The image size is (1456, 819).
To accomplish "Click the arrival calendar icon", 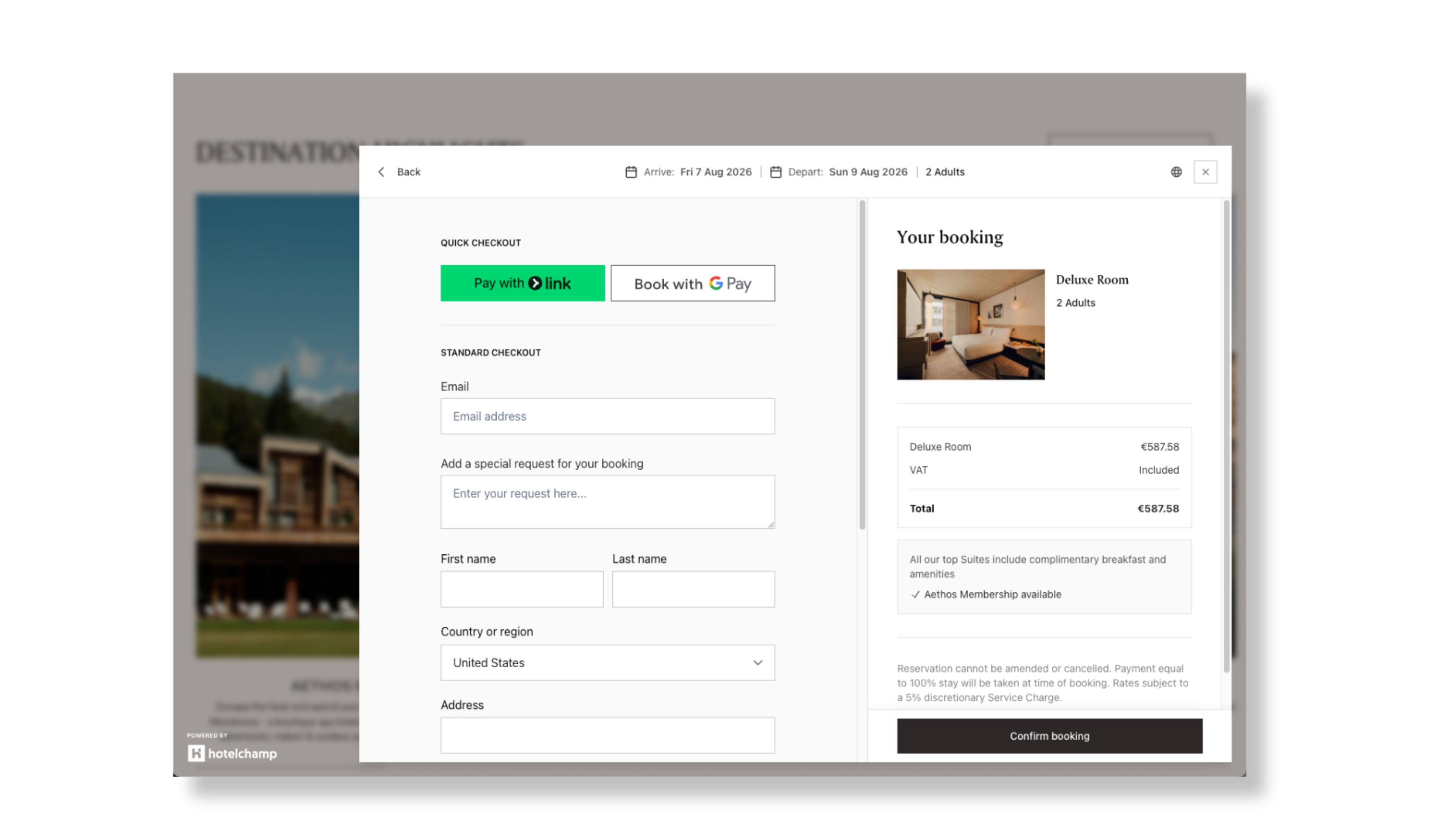I will tap(631, 172).
